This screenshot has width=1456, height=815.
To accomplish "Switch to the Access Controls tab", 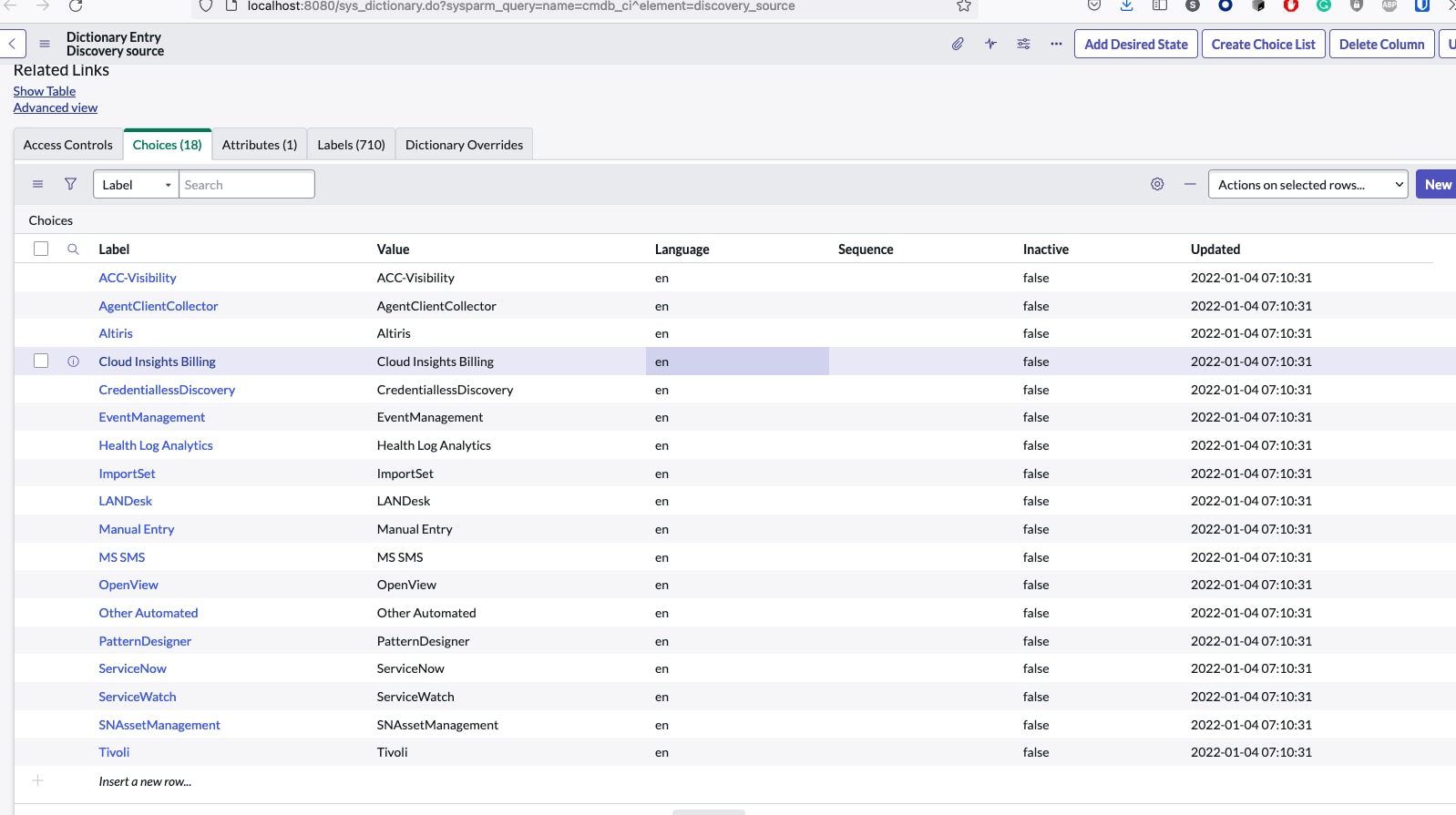I will pyautogui.click(x=68, y=145).
